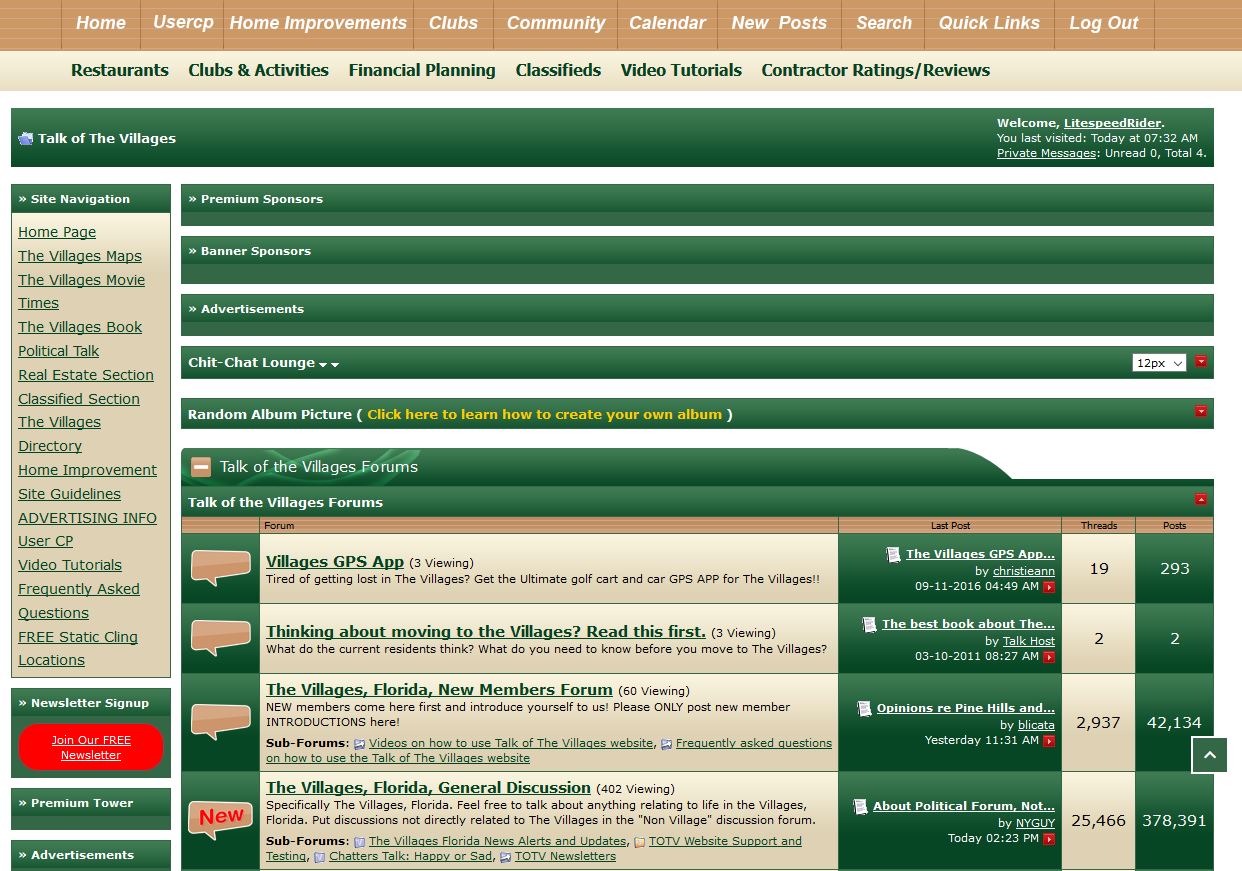Go to last post arrow by Today 02:23 PM
Viewport: 1242px width, 871px height.
1049,839
